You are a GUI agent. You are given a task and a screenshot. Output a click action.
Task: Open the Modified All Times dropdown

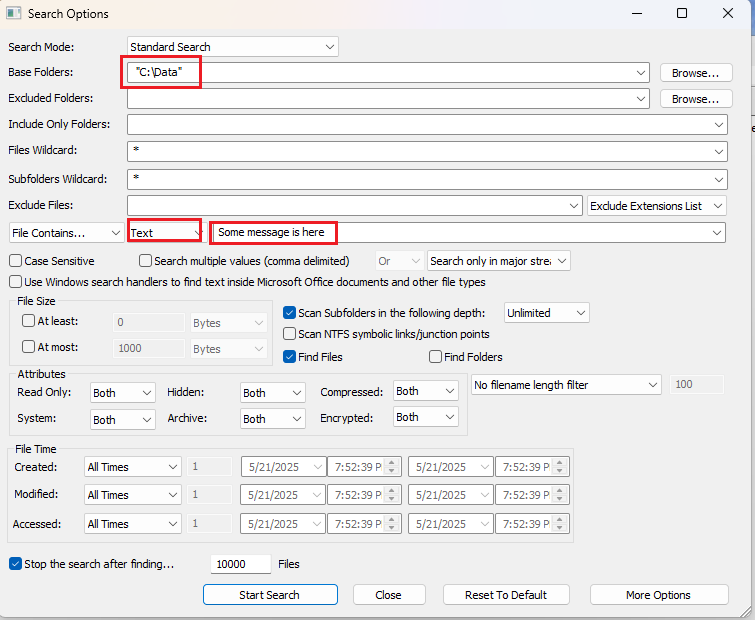click(x=132, y=495)
